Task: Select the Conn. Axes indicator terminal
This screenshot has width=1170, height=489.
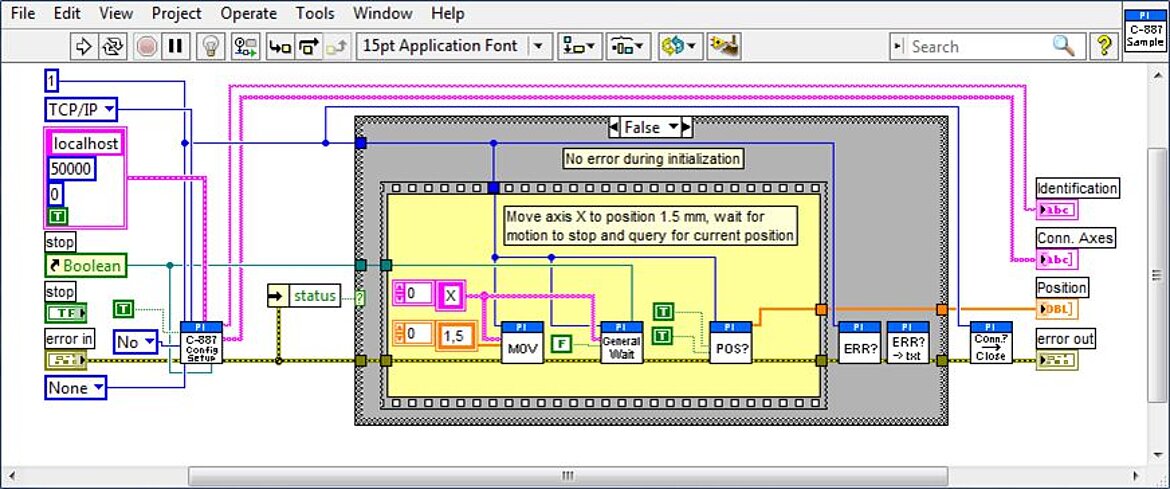Action: click(x=1057, y=259)
